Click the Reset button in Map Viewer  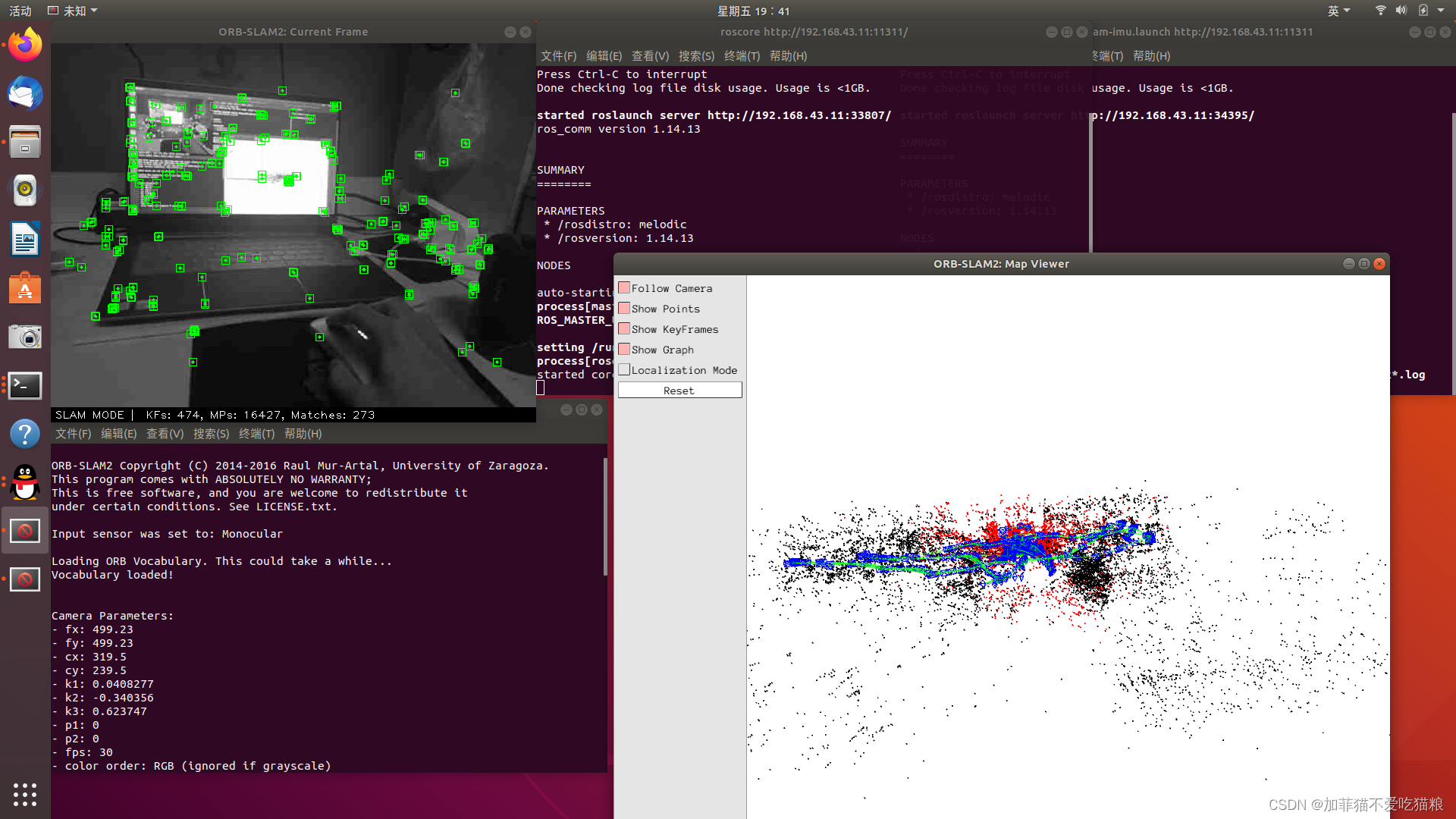pyautogui.click(x=679, y=391)
